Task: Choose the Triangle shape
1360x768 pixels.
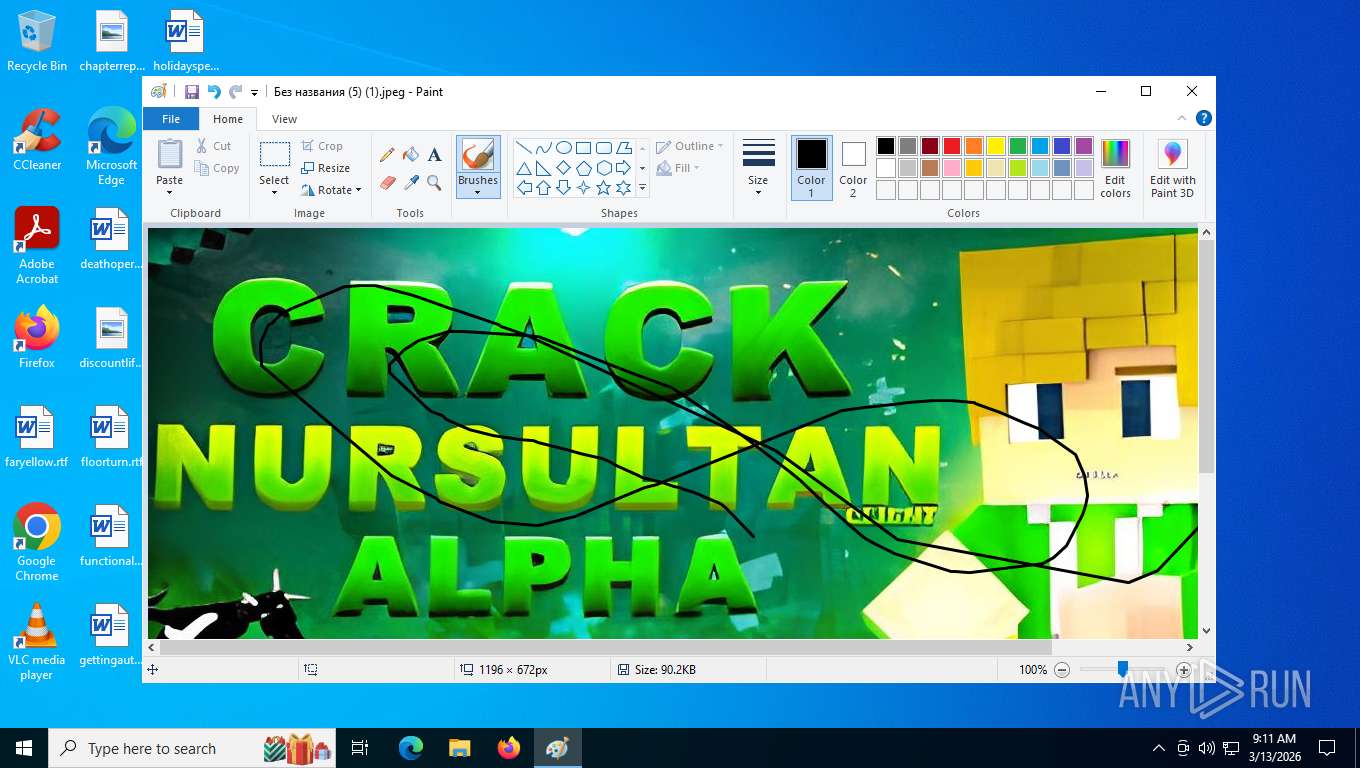Action: tap(524, 167)
